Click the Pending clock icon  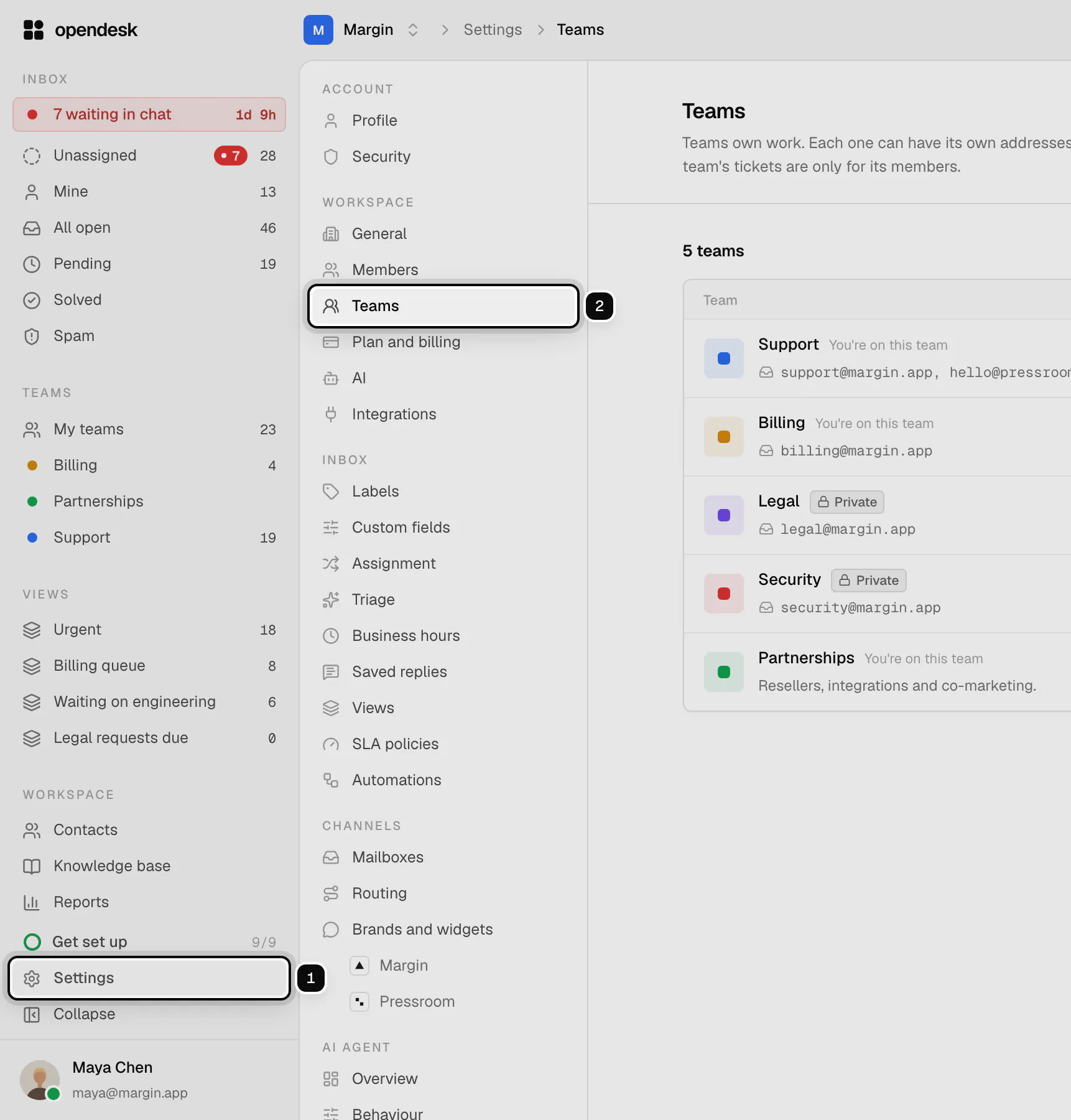pos(32,264)
